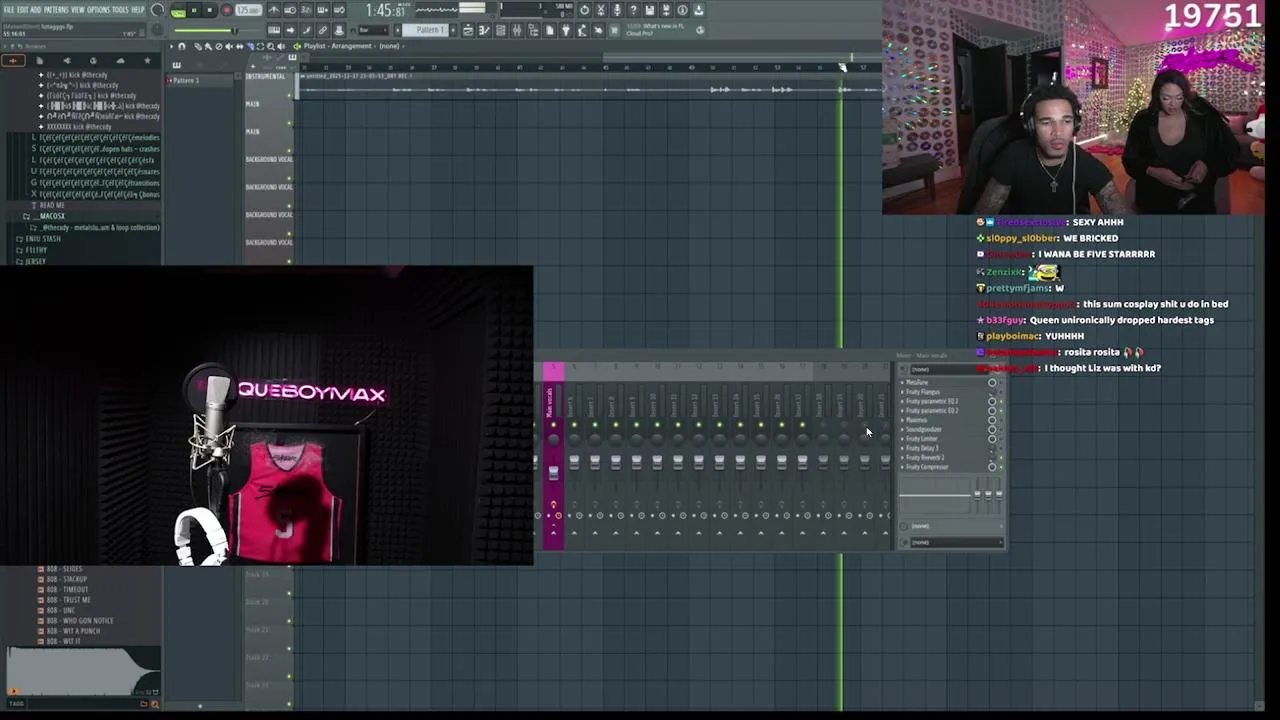Click the project info icon

coord(682,10)
